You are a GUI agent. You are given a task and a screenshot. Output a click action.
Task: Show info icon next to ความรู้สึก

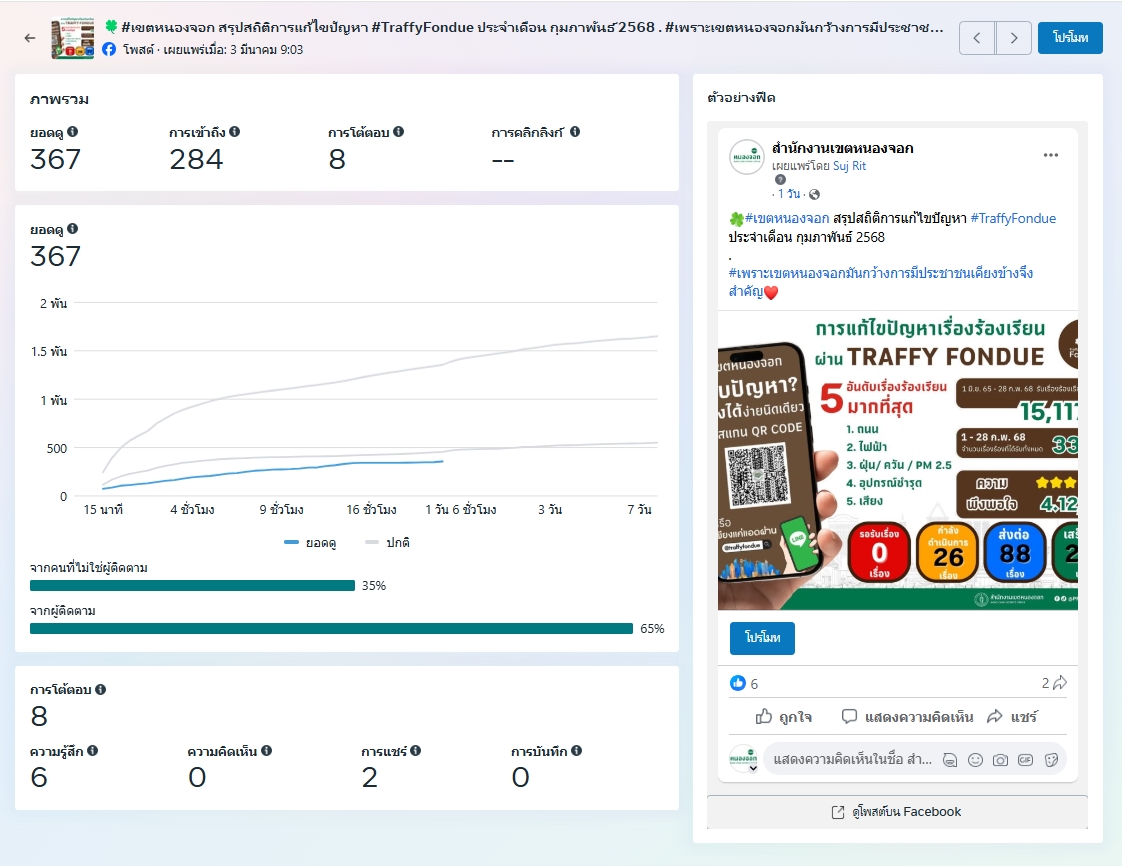coord(93,751)
